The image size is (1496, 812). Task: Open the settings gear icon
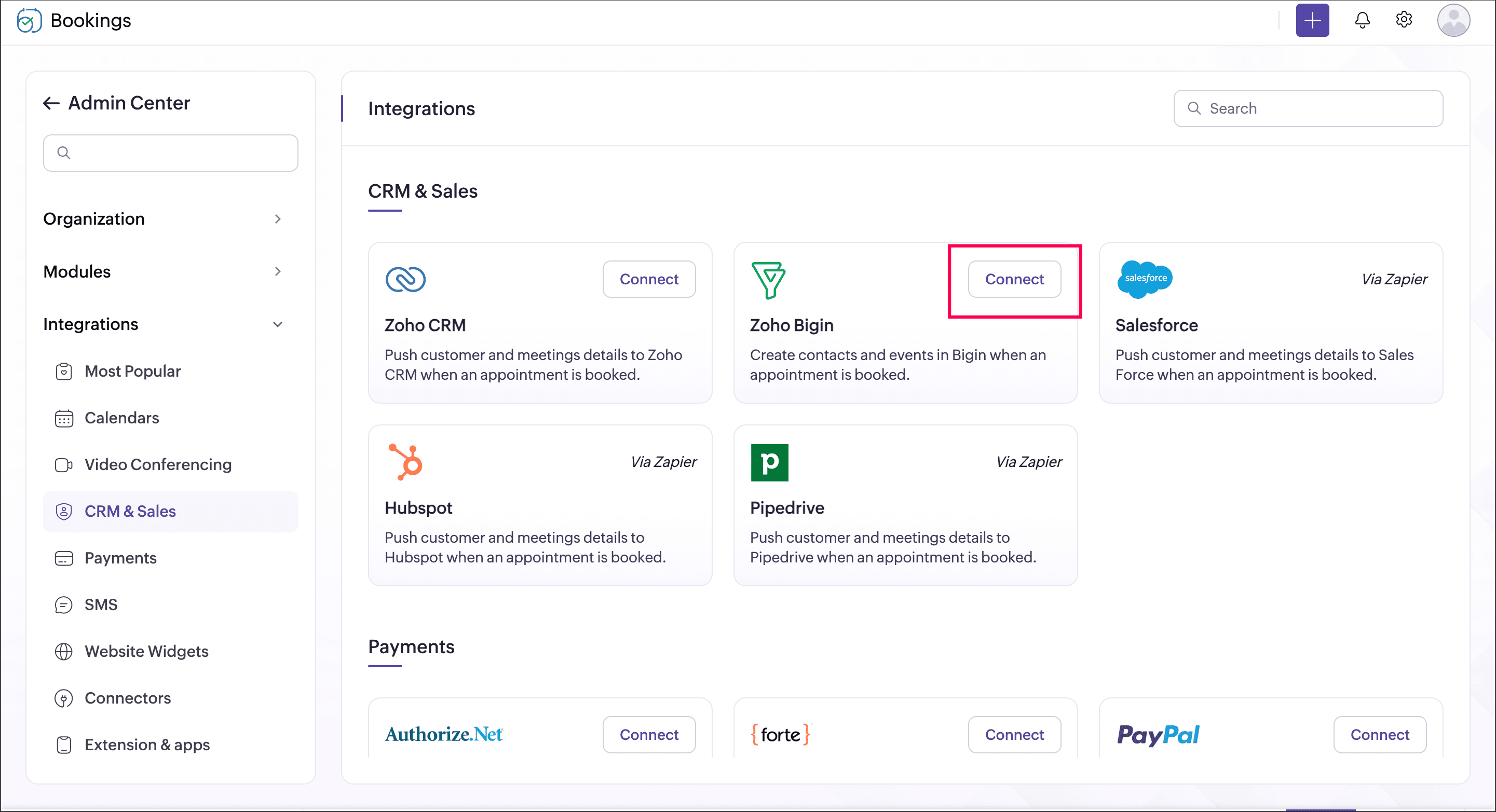tap(1404, 20)
